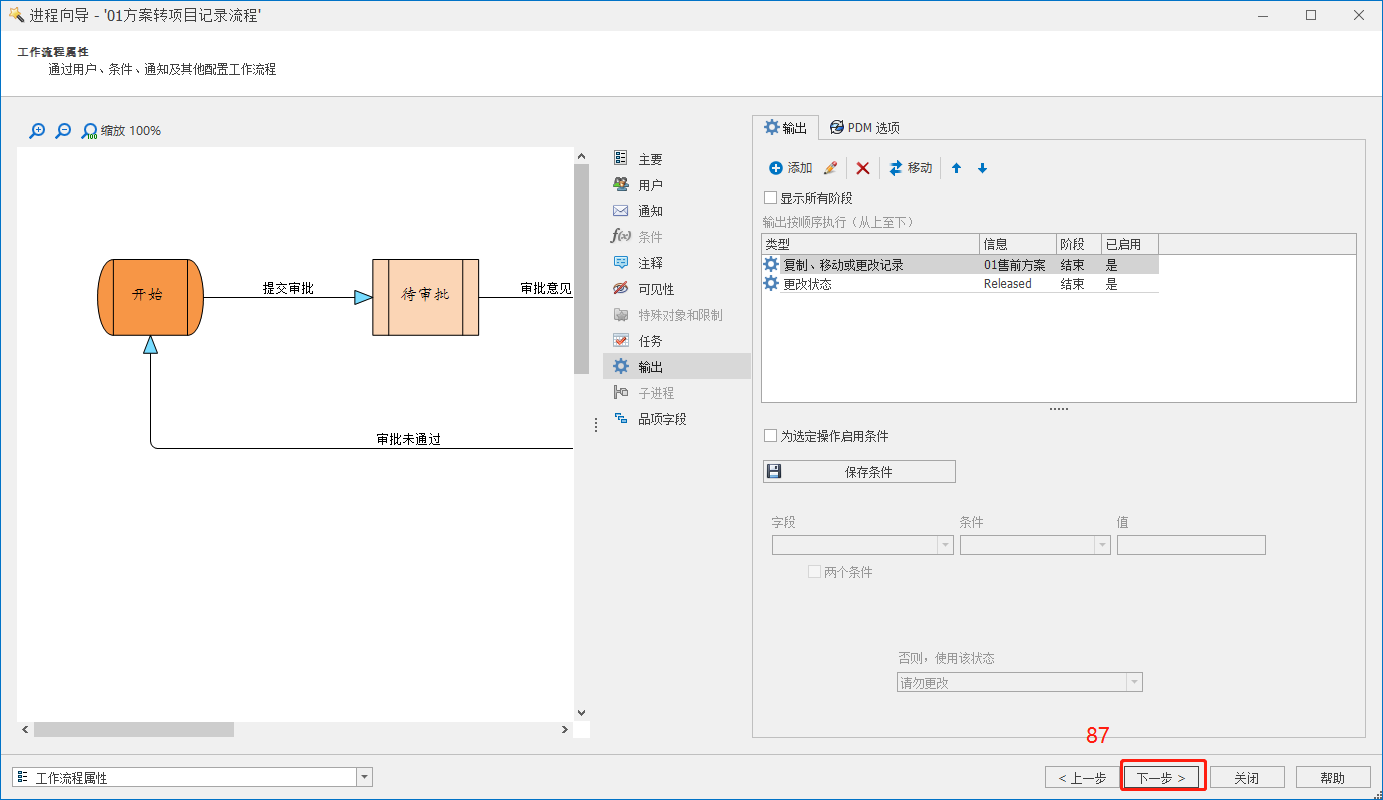This screenshot has height=800, width=1383.
Task: Toggle 为选定操作启用条件 checkbox
Action: (770, 436)
